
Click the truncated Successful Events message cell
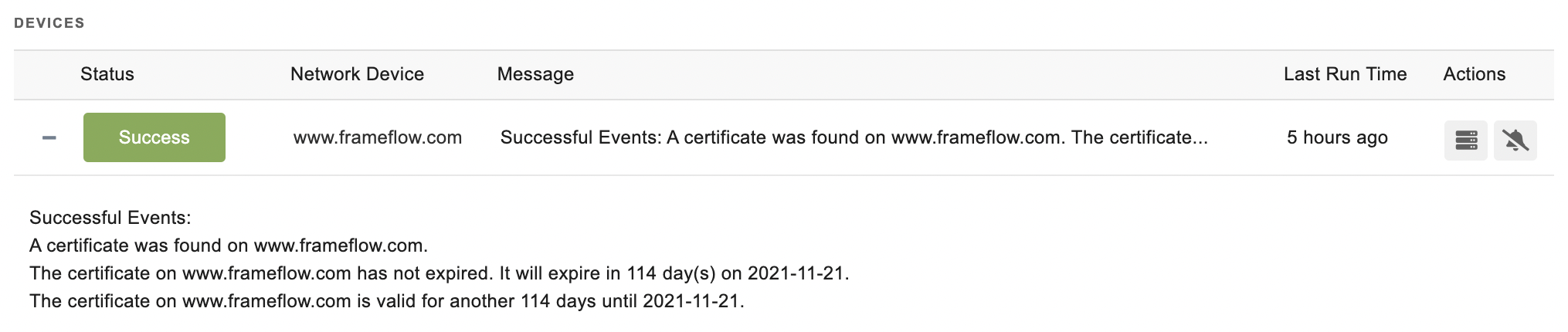coord(854,137)
